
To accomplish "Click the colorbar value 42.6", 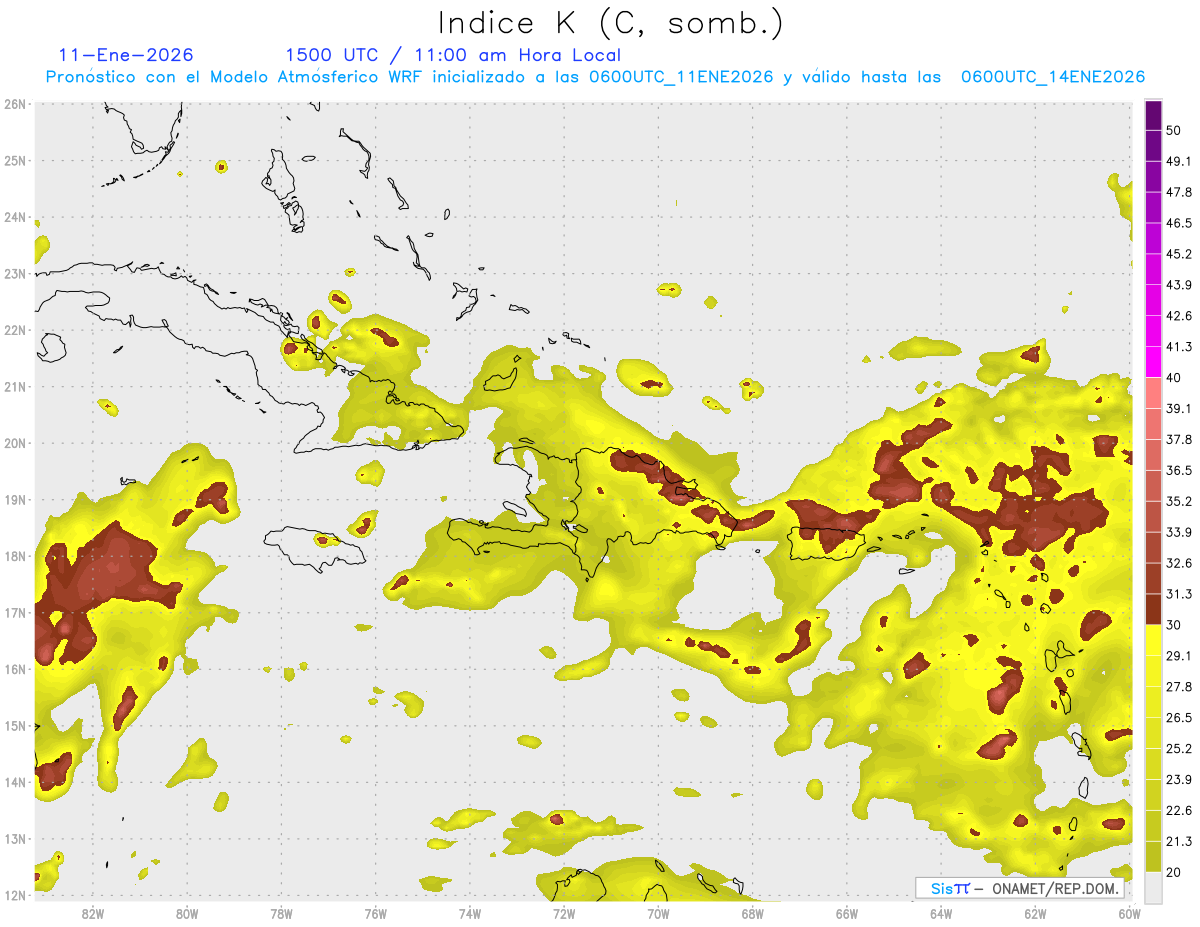I will (x=1178, y=316).
